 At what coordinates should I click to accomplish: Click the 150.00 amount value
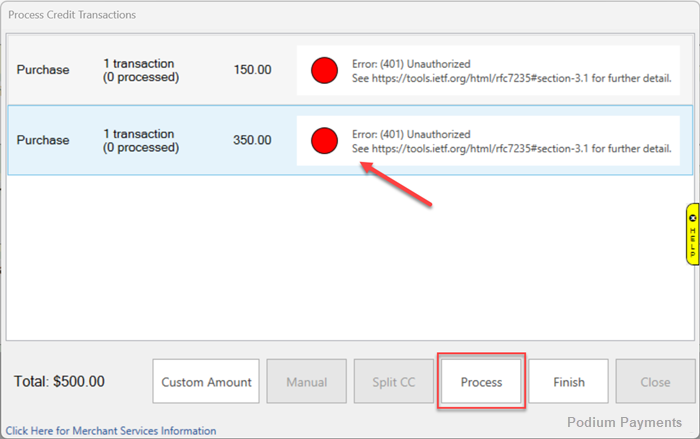pyautogui.click(x=252, y=71)
